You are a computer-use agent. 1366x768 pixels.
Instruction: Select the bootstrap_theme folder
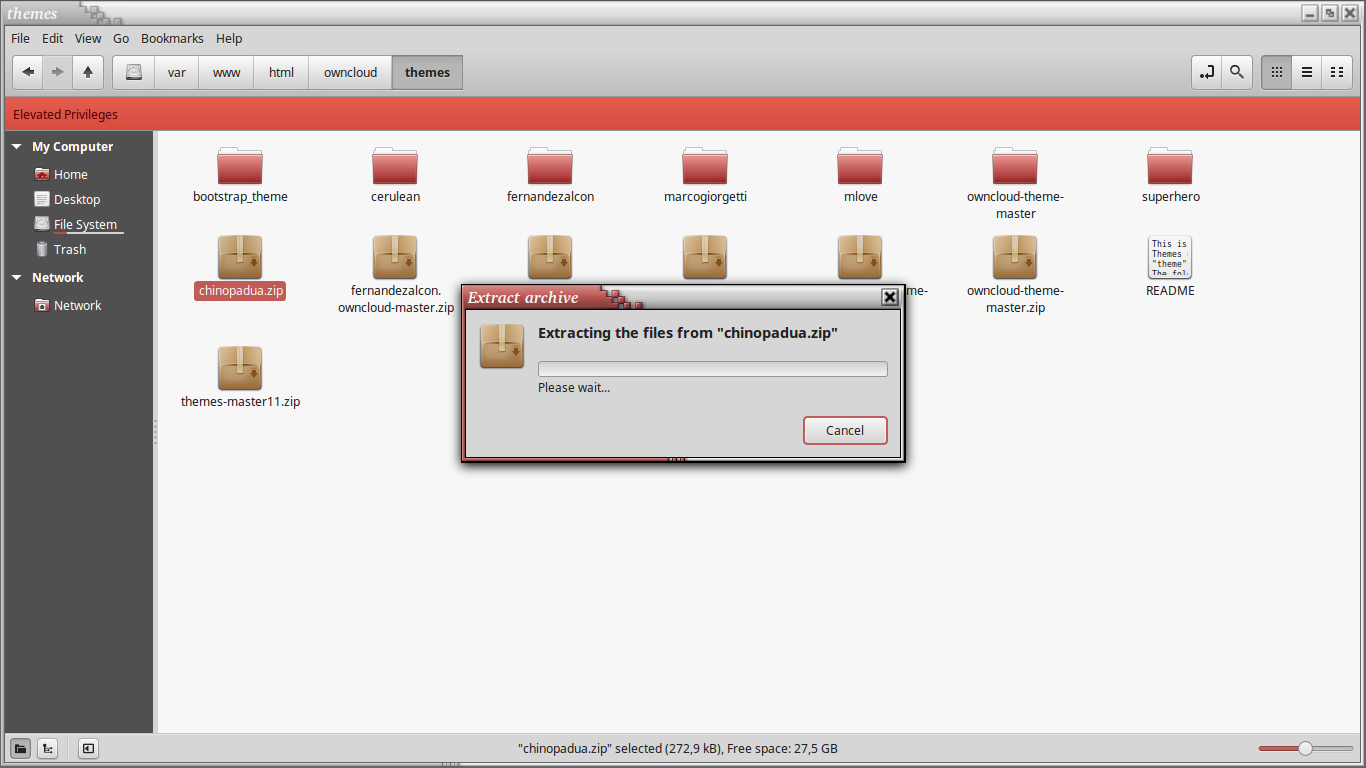[x=240, y=174]
